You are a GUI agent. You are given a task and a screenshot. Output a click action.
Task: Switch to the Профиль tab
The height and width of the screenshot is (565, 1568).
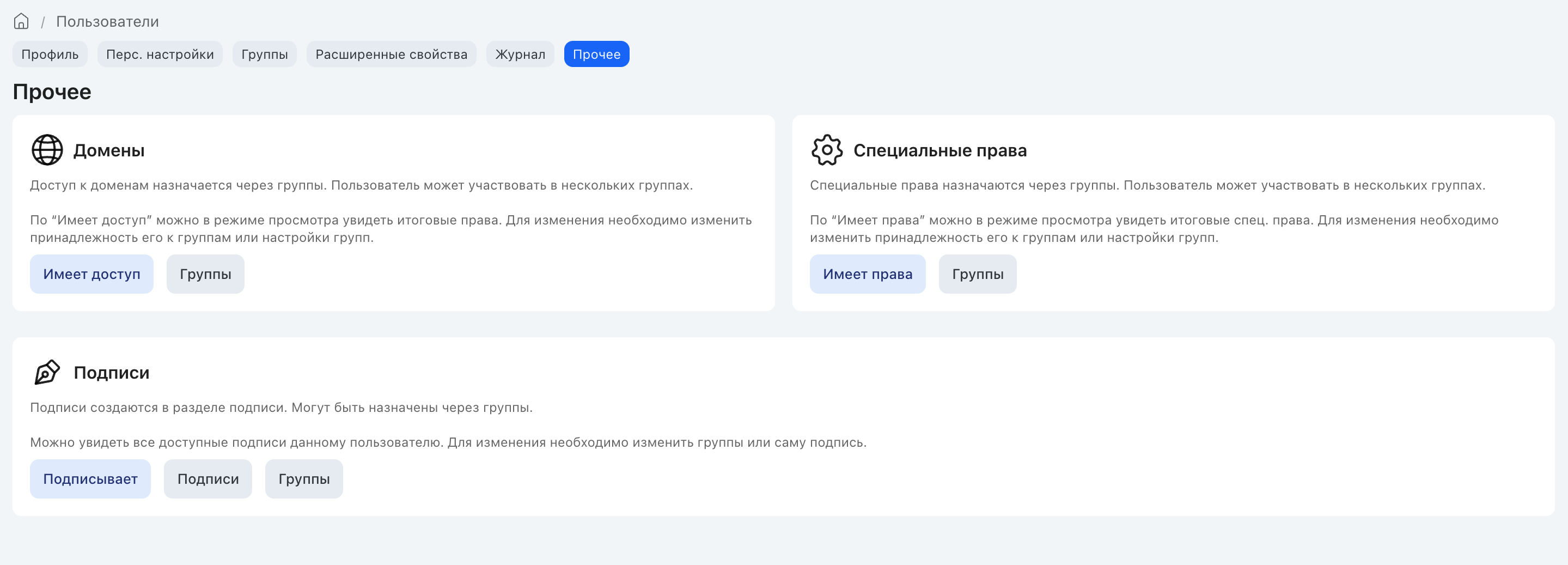[x=50, y=54]
